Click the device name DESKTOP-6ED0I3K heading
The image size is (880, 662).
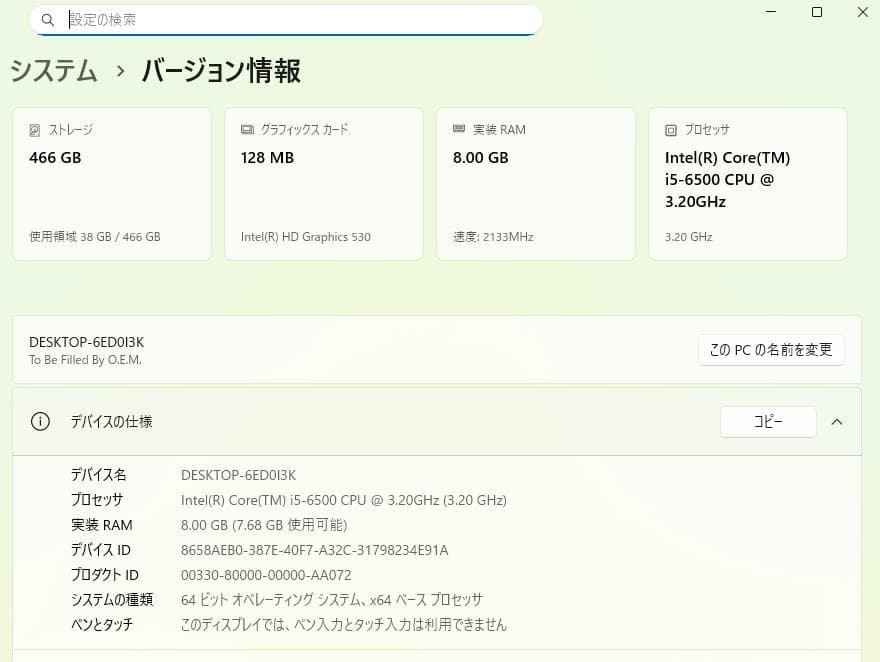click(85, 341)
